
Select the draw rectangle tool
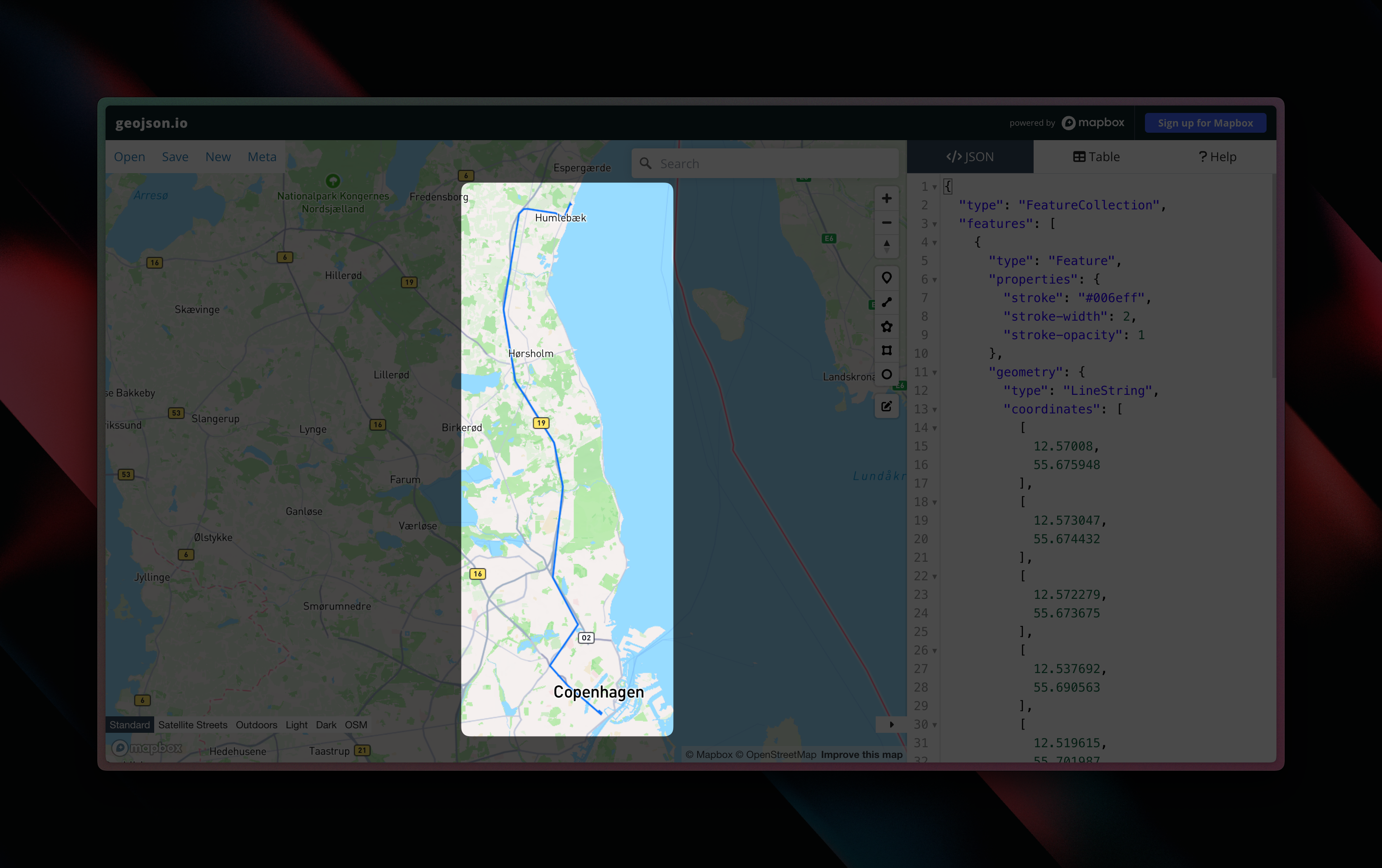[x=886, y=350]
